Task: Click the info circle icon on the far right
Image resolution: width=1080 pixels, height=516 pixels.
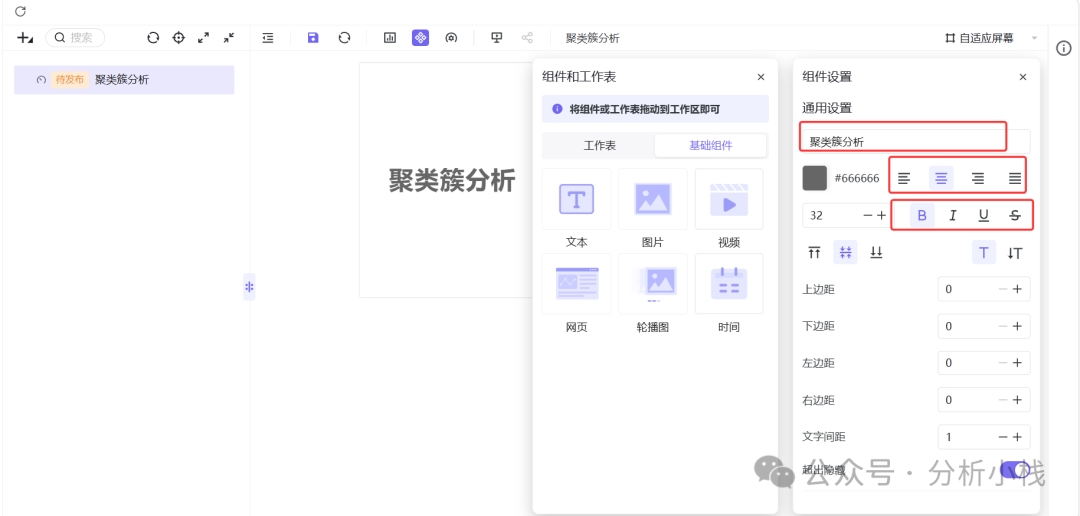Action: [x=1063, y=48]
